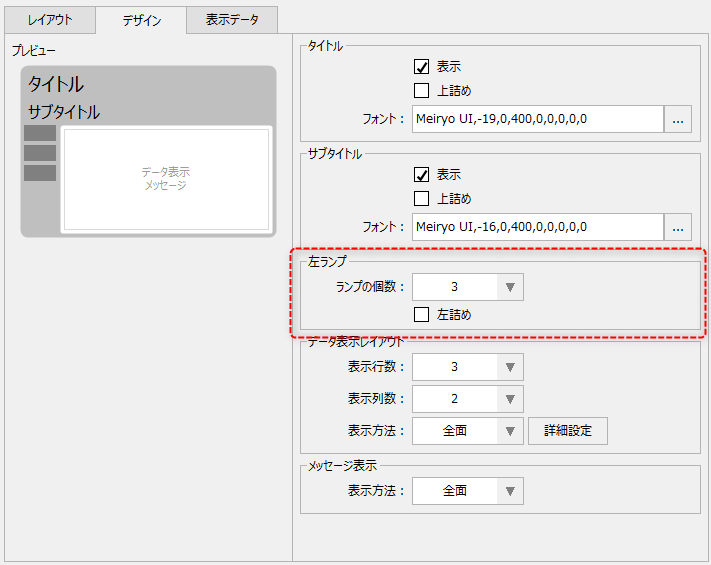Click the サブタイトル font input field
This screenshot has width=711, height=565.
[x=538, y=227]
